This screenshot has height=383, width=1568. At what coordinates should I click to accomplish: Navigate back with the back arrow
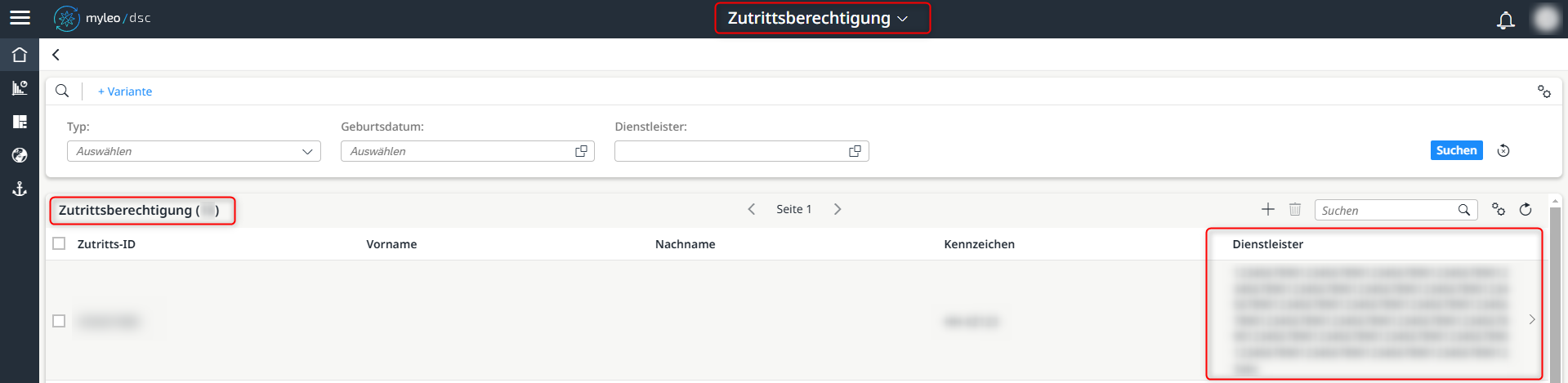pyautogui.click(x=56, y=55)
